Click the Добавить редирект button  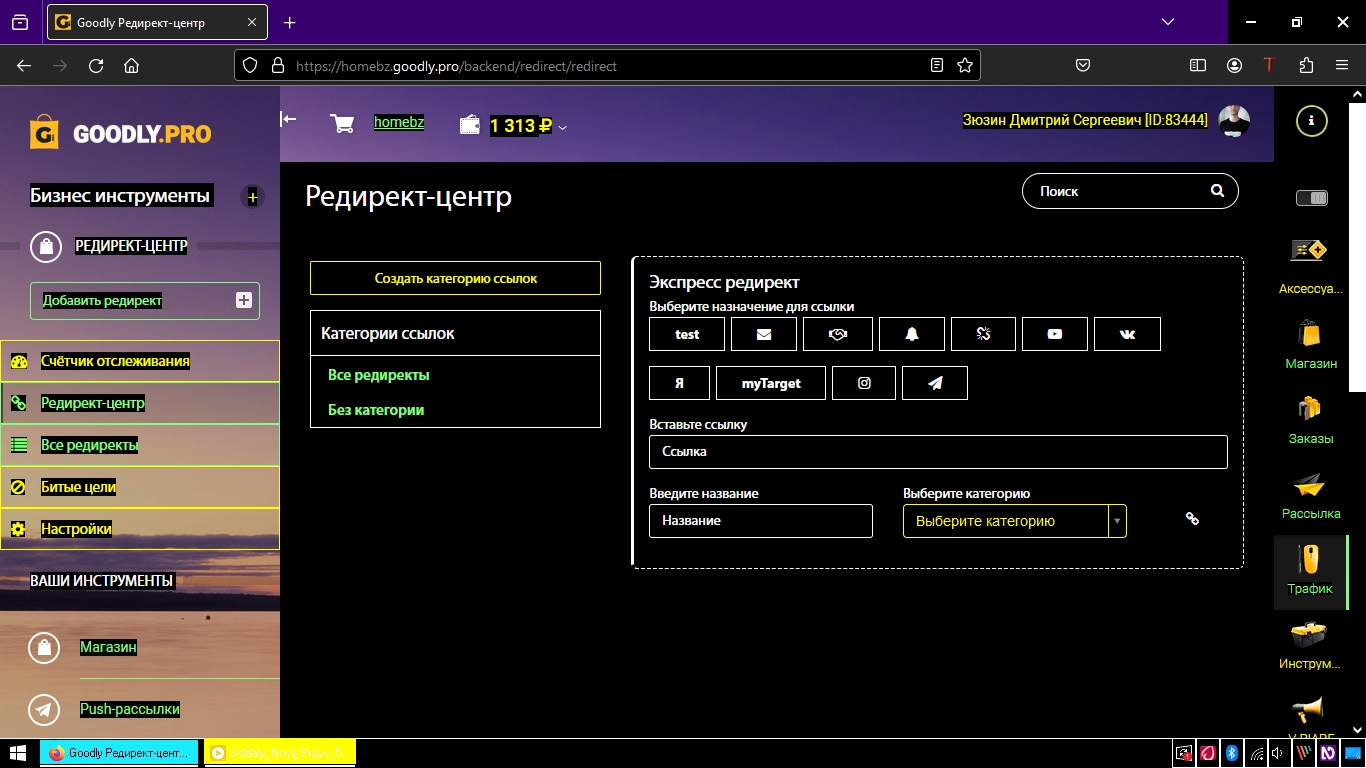coord(145,300)
